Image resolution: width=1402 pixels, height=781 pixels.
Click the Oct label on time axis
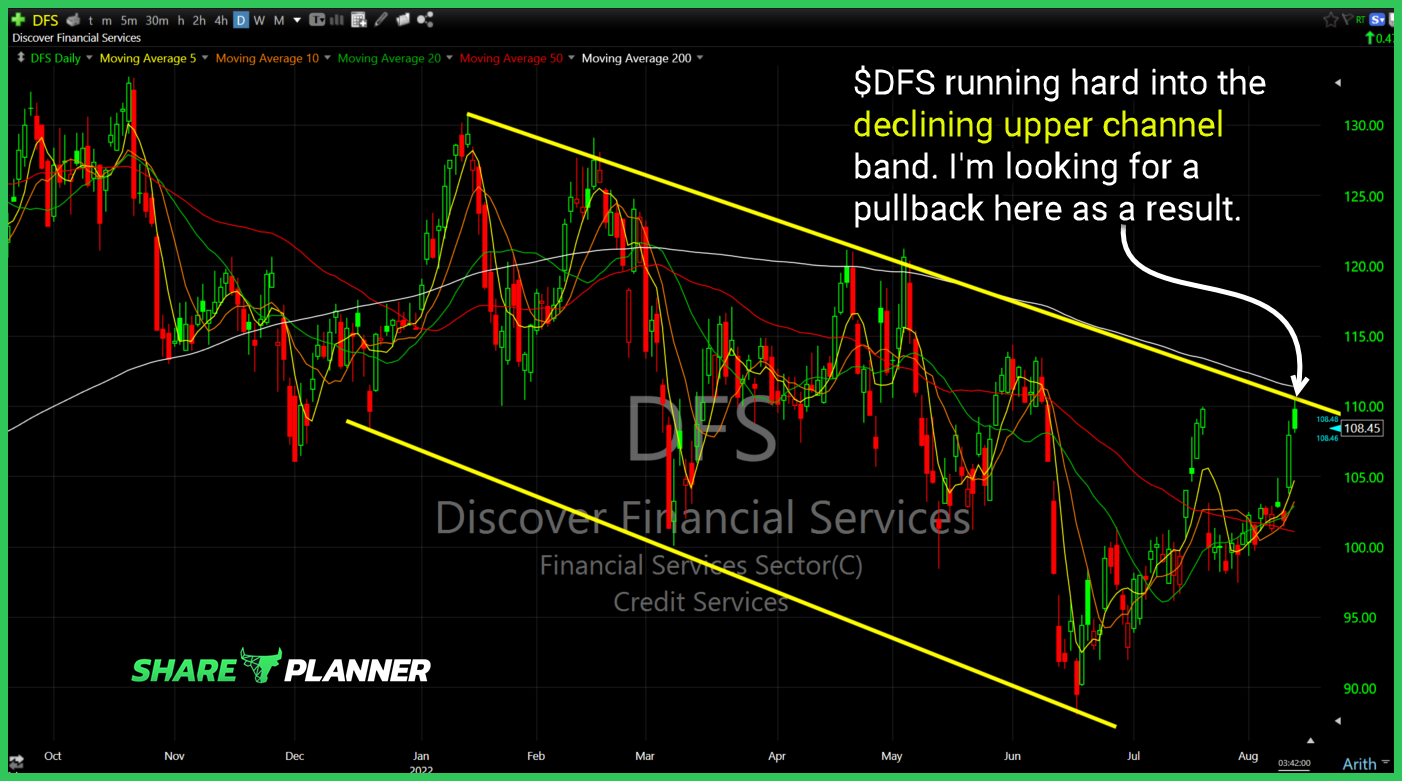pos(52,756)
